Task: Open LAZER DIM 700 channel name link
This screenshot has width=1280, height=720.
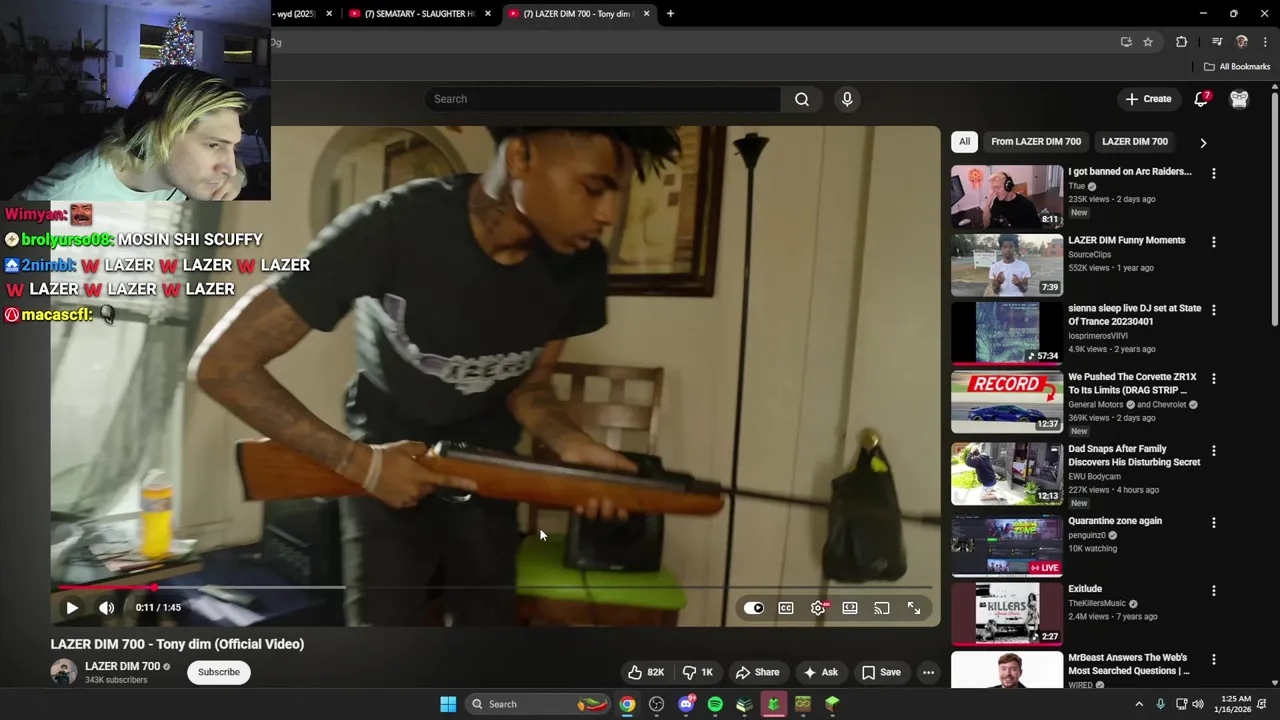Action: pyautogui.click(x=122, y=666)
